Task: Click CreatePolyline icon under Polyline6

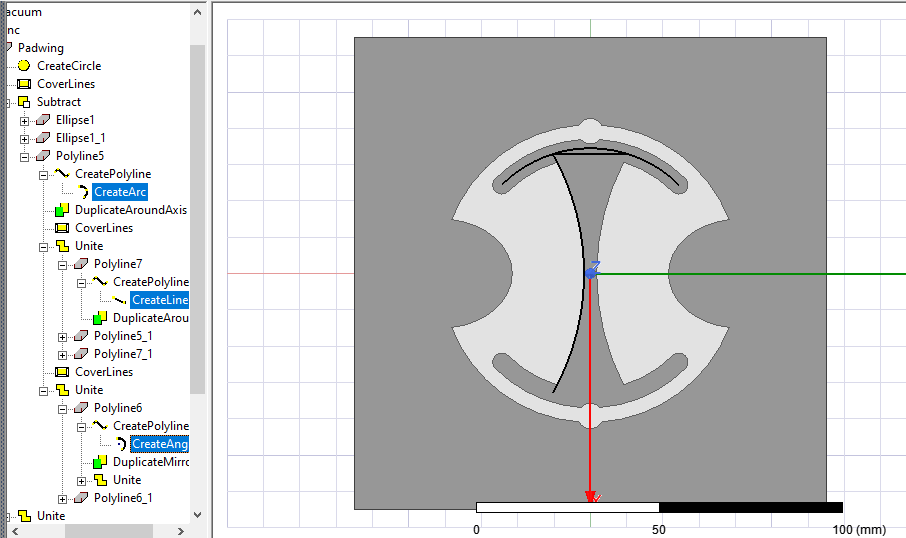Action: 100,425
